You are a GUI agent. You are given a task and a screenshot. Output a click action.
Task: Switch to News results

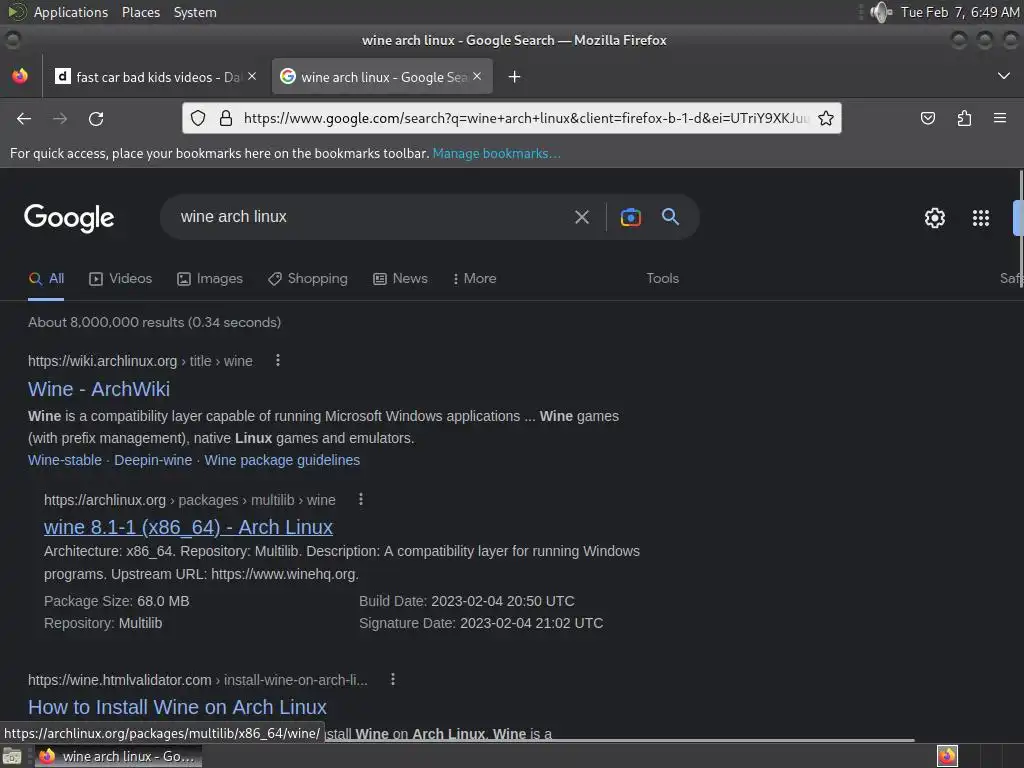400,279
